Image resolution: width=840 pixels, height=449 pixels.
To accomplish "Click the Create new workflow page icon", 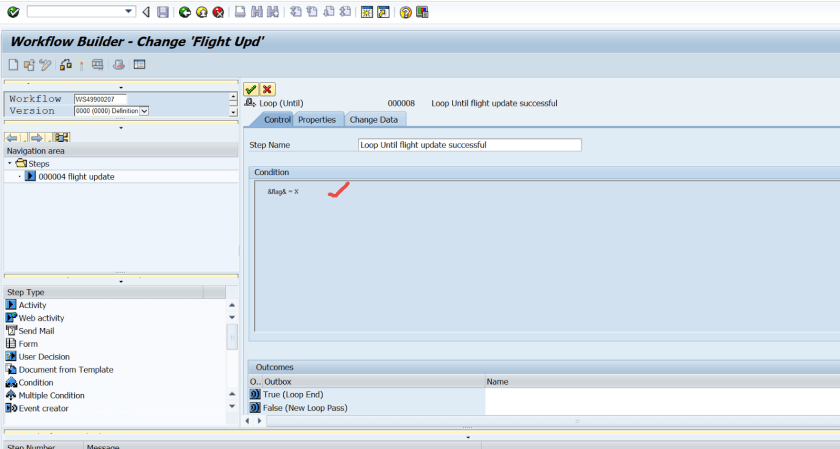I will (x=13, y=65).
